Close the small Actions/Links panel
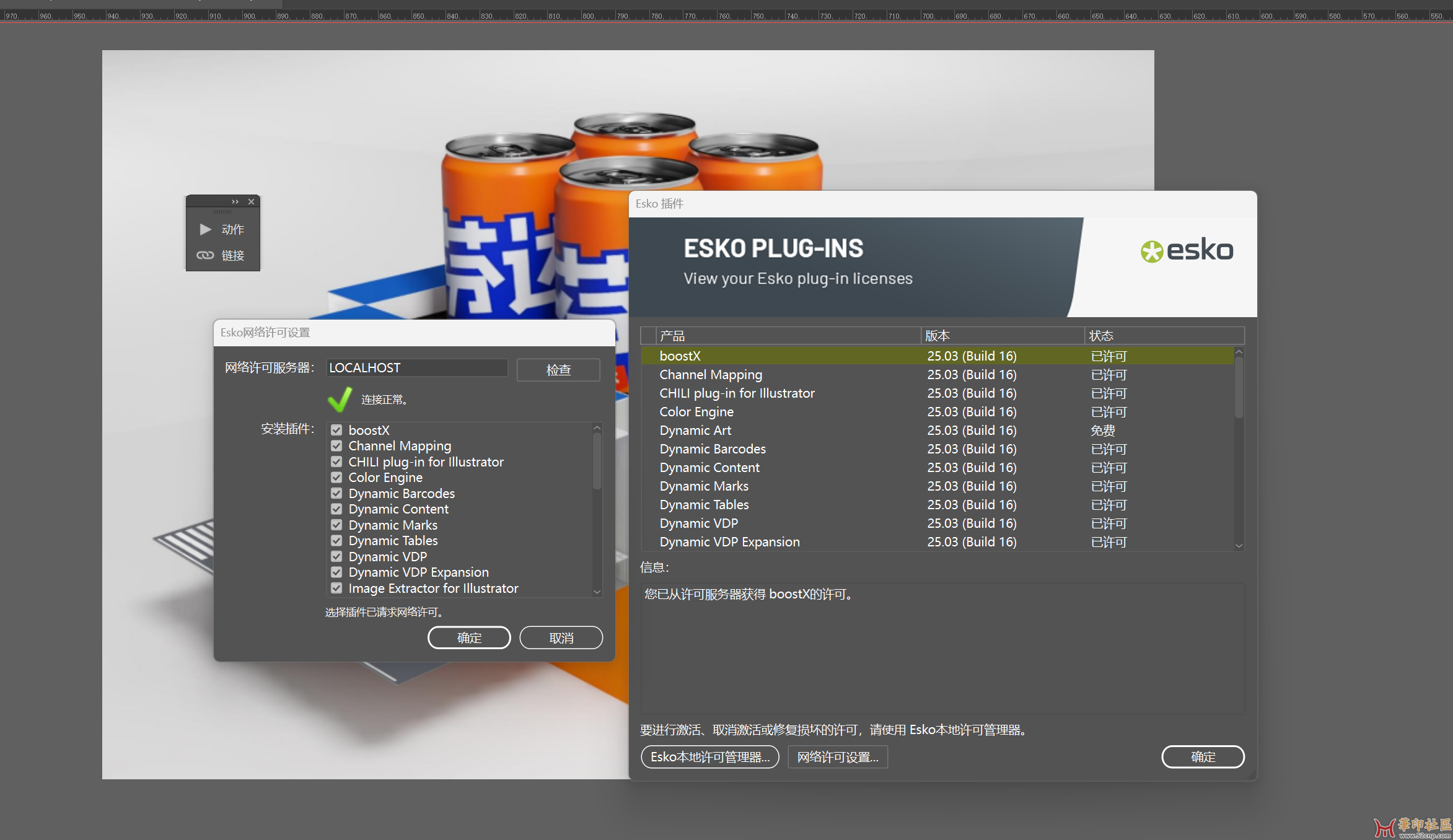Image resolution: width=1453 pixels, height=840 pixels. click(x=251, y=202)
